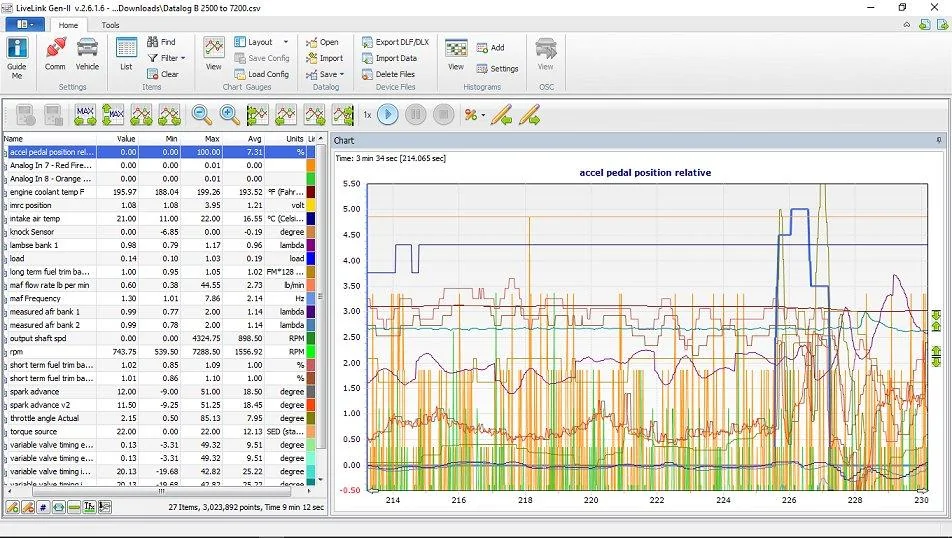The image size is (952, 538).
Task: Click the text Ifx icon at bottom
Action: pos(89,507)
